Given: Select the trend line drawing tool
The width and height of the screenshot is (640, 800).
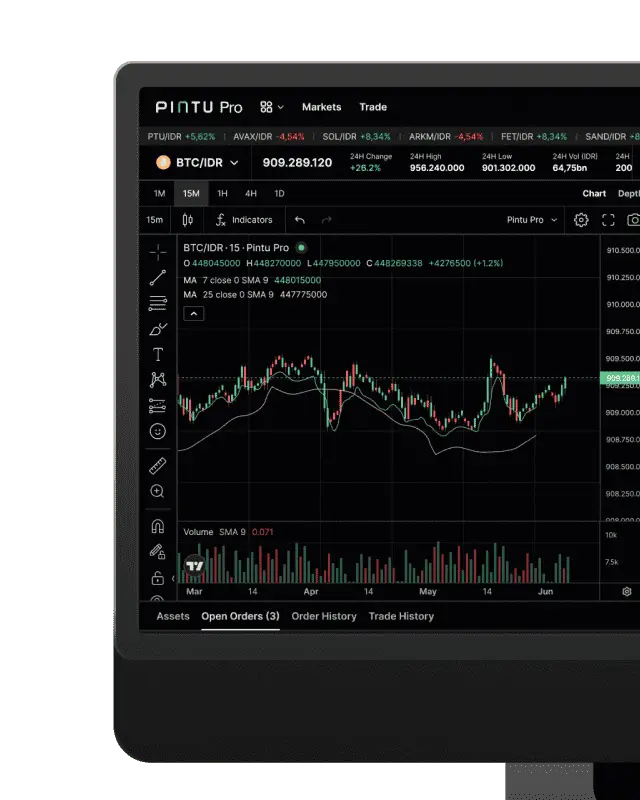Looking at the screenshot, I should tap(158, 278).
